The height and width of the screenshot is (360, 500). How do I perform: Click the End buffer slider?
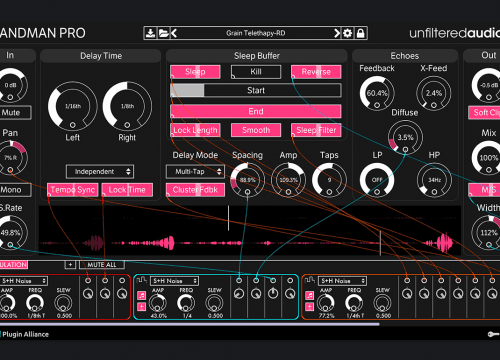256,111
